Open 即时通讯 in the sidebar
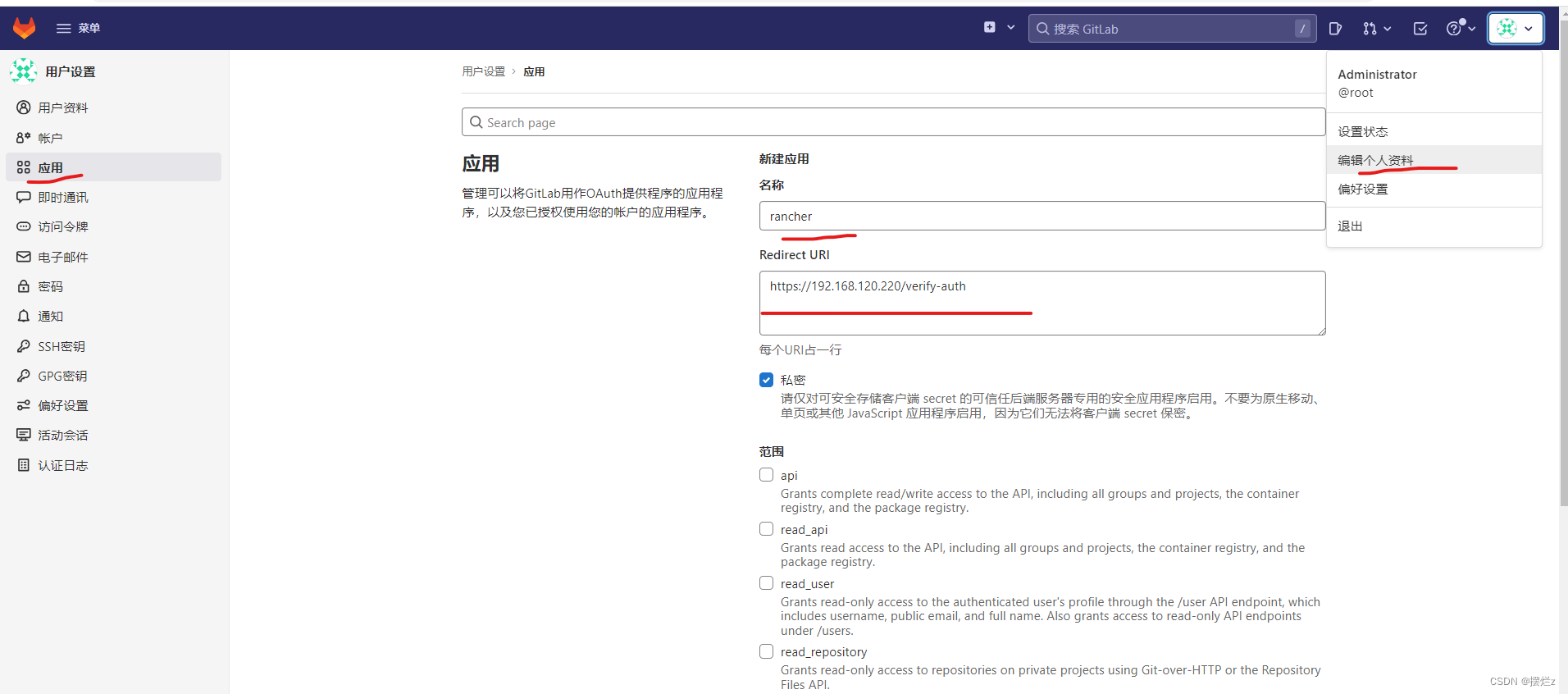Image resolution: width=1568 pixels, height=694 pixels. pos(113,197)
